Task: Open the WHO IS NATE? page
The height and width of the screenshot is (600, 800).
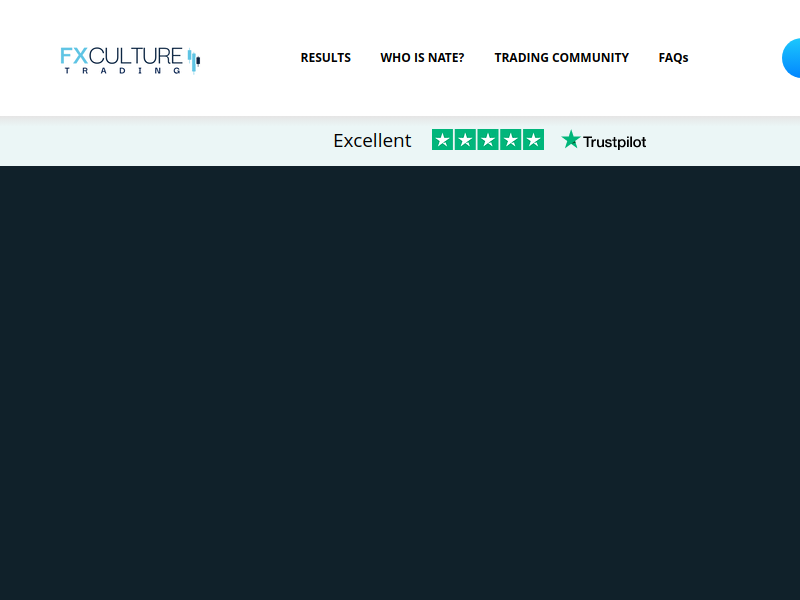Action: (x=422, y=58)
